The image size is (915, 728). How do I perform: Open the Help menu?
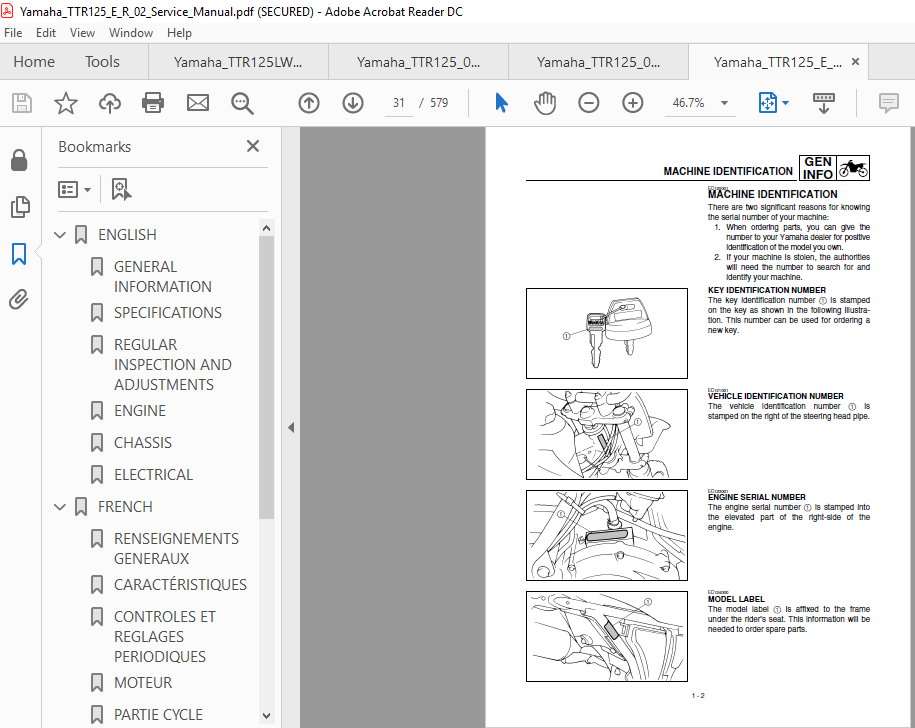[179, 33]
